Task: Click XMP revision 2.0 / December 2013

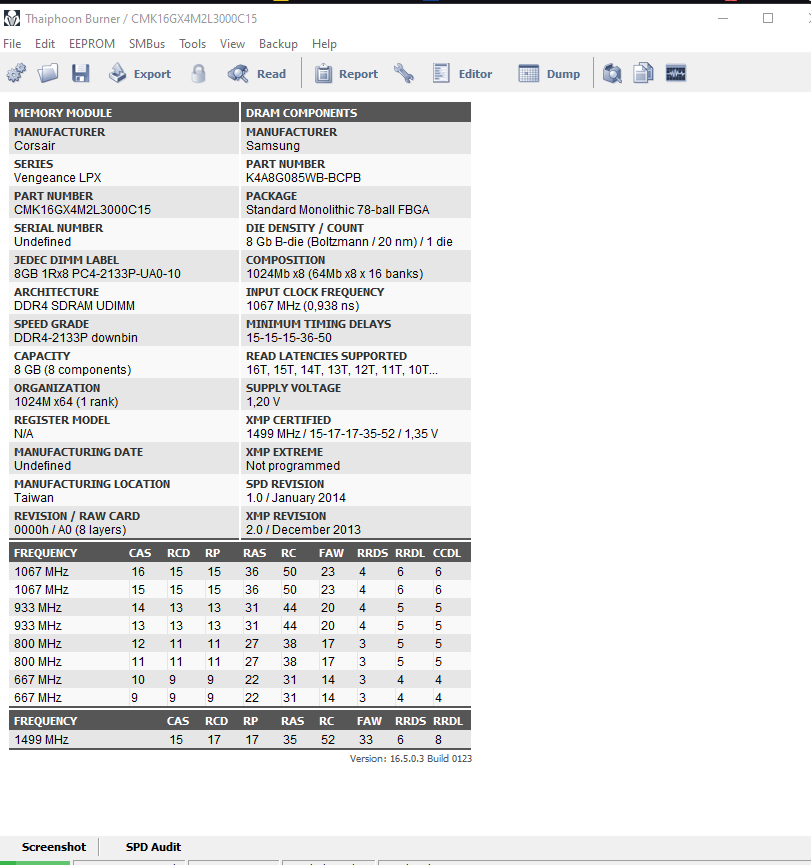Action: pos(303,530)
